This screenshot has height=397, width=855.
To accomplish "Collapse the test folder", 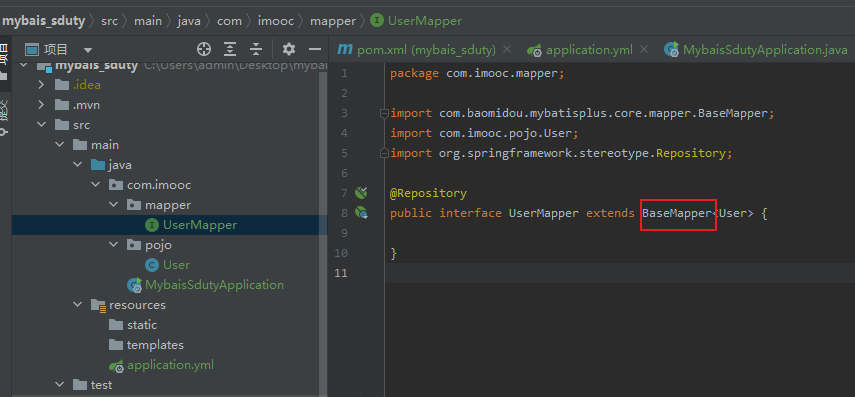I will pos(59,384).
